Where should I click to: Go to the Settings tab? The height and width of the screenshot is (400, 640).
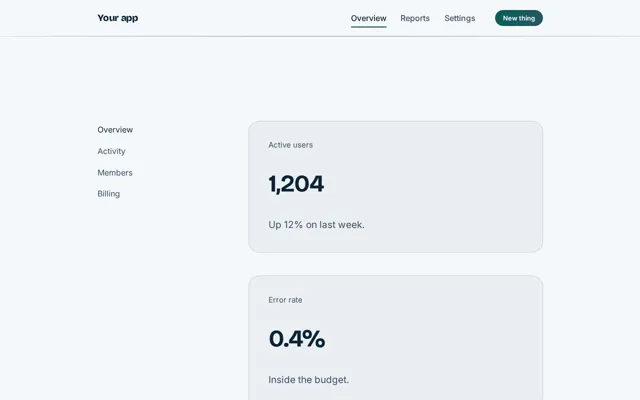[x=460, y=18]
